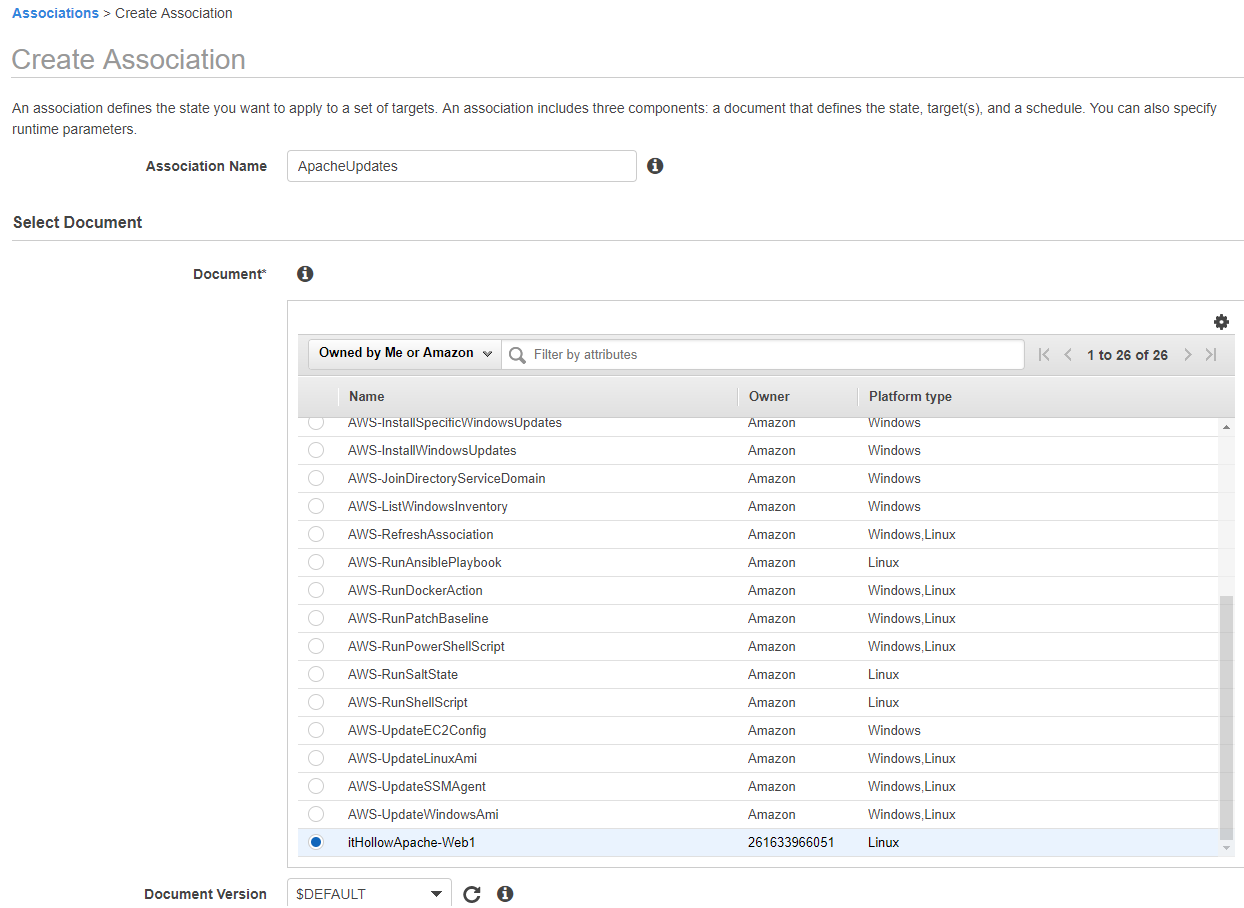
Task: Click the Filter by attributes search field
Action: (770, 355)
